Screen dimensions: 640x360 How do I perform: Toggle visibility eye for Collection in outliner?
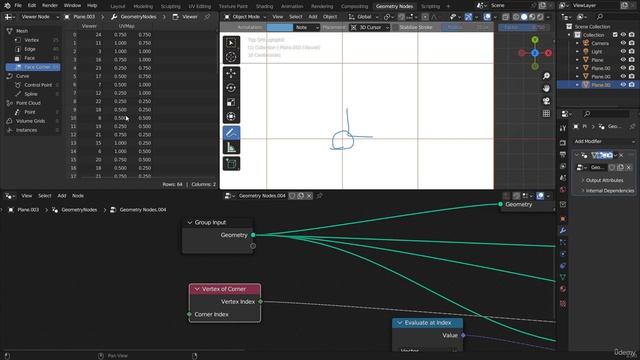click(623, 35)
